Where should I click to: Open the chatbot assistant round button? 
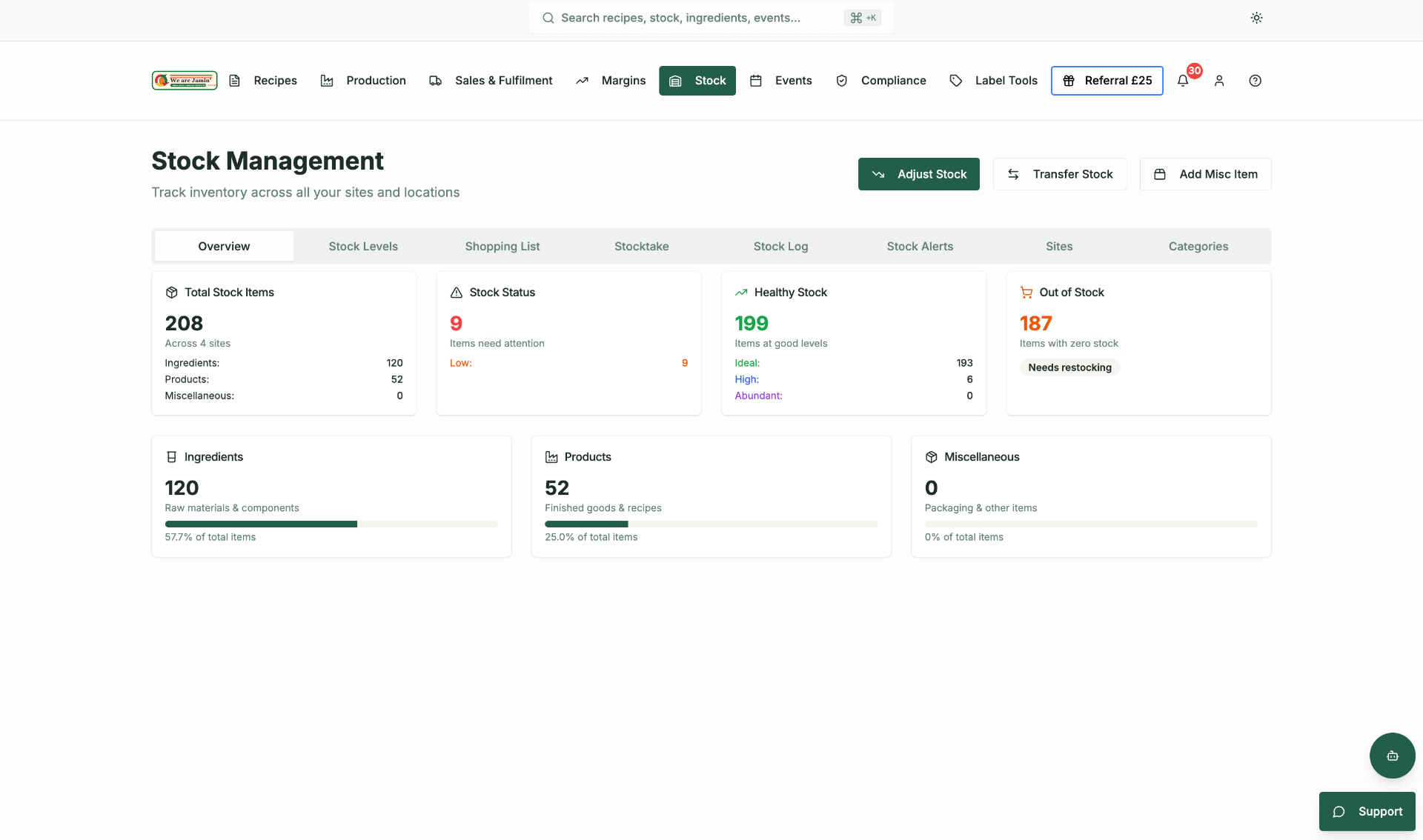pyautogui.click(x=1392, y=756)
